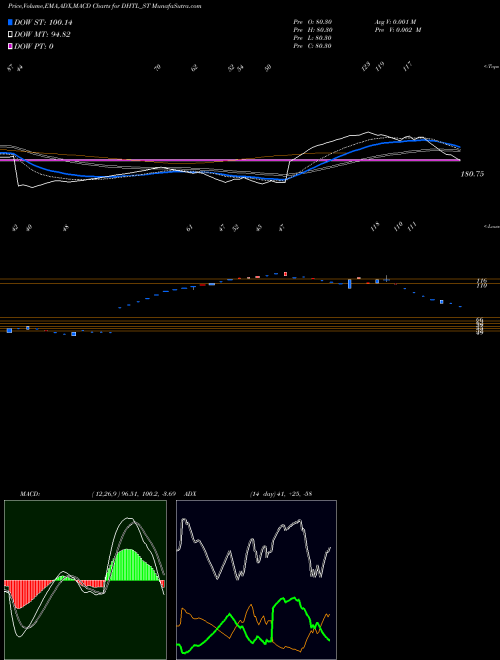Click the 116 price level label

tap(481, 281)
